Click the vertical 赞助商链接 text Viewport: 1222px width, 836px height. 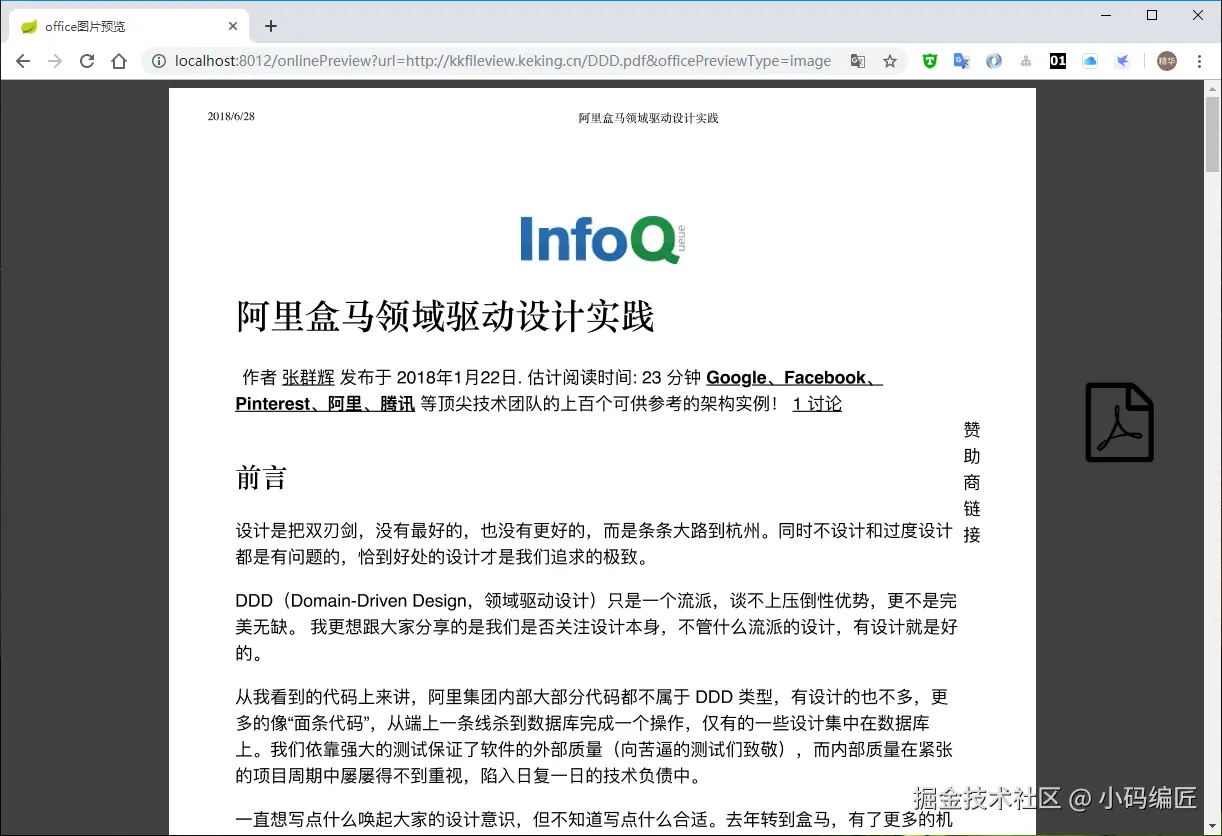coord(972,482)
